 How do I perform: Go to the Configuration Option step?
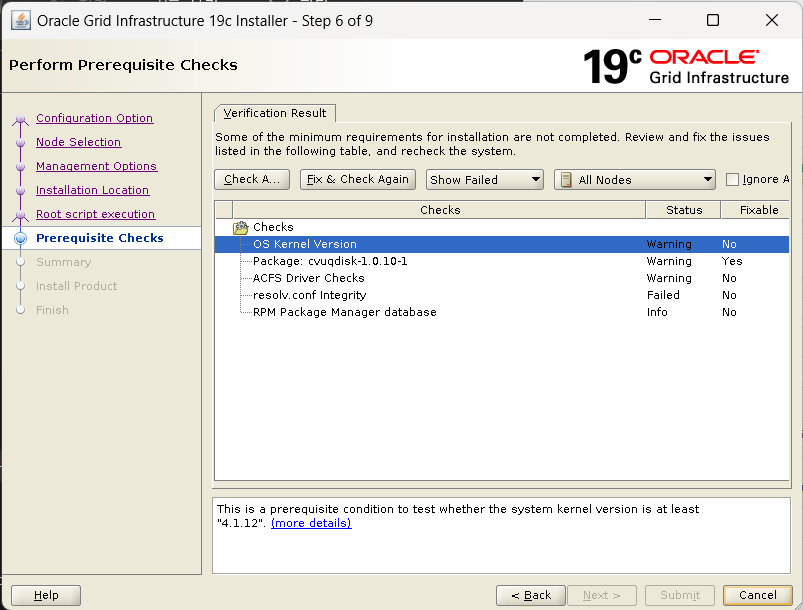pos(95,118)
